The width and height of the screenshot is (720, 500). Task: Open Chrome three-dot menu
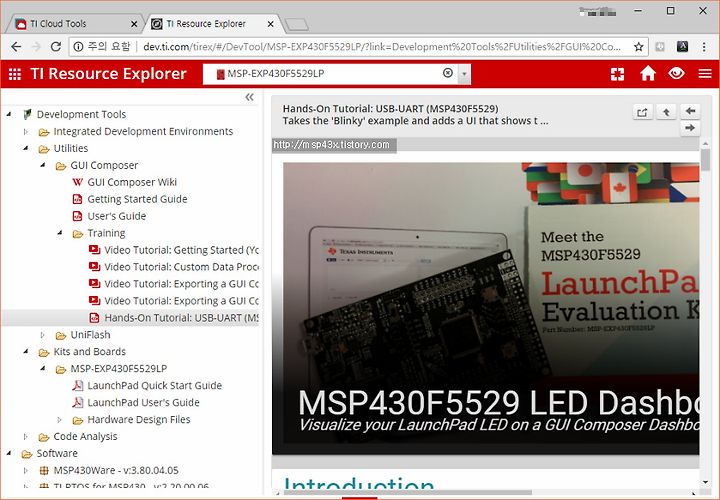coord(704,47)
